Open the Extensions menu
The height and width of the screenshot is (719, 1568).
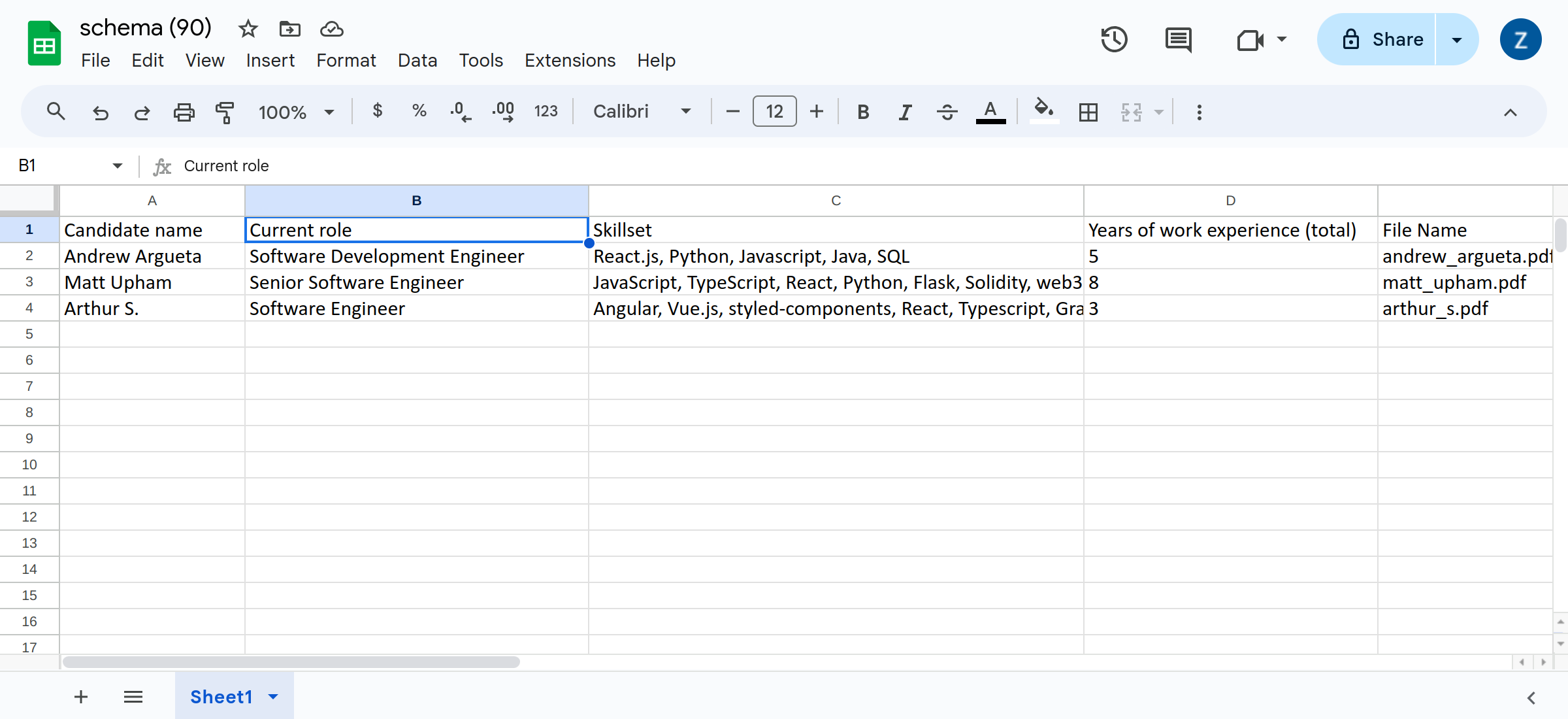(x=570, y=60)
